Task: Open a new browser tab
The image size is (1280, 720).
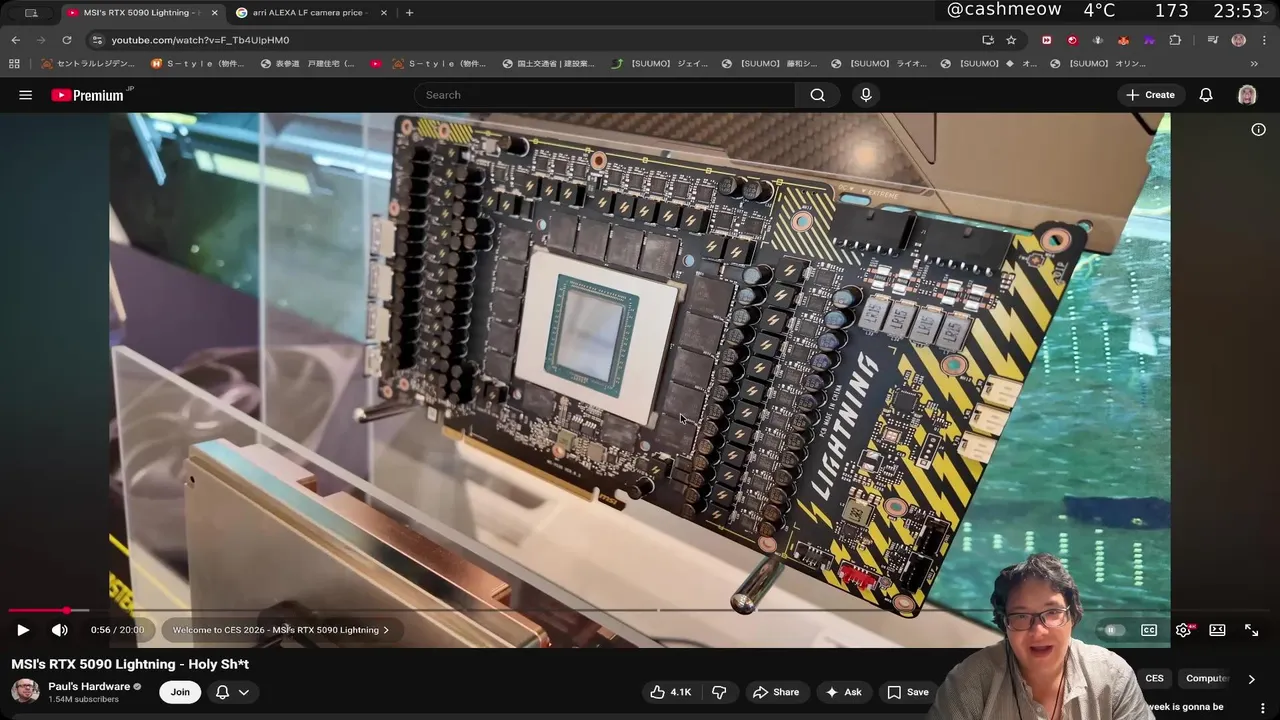Action: 410,13
